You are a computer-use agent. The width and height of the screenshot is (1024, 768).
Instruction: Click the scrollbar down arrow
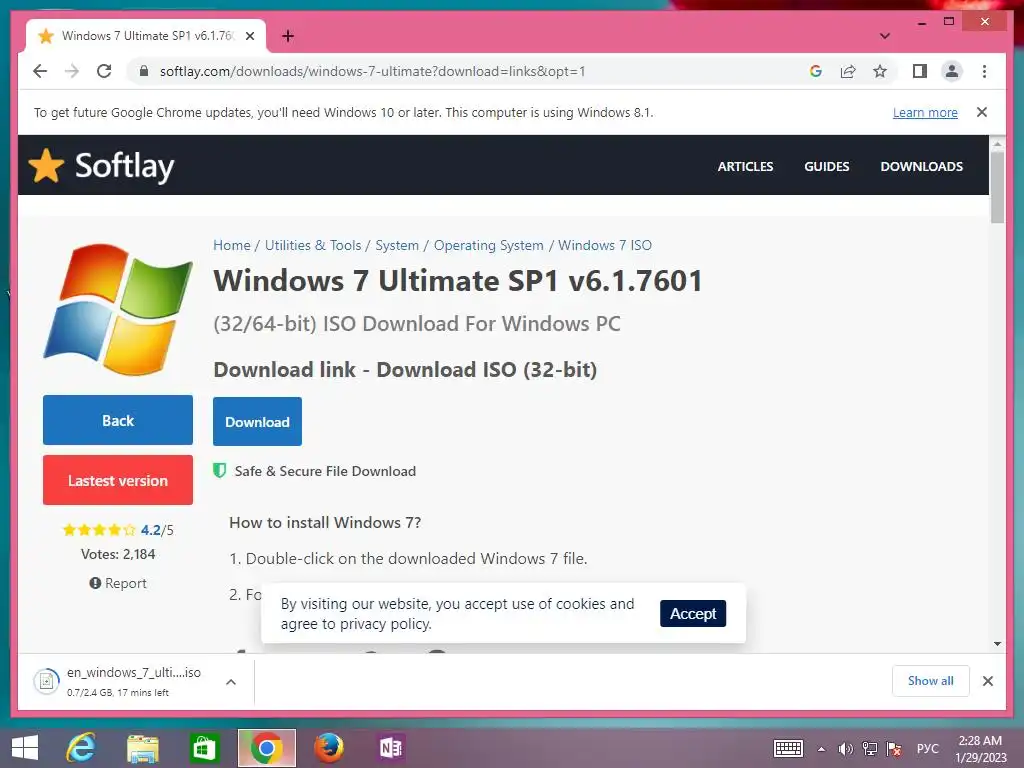[x=997, y=643]
